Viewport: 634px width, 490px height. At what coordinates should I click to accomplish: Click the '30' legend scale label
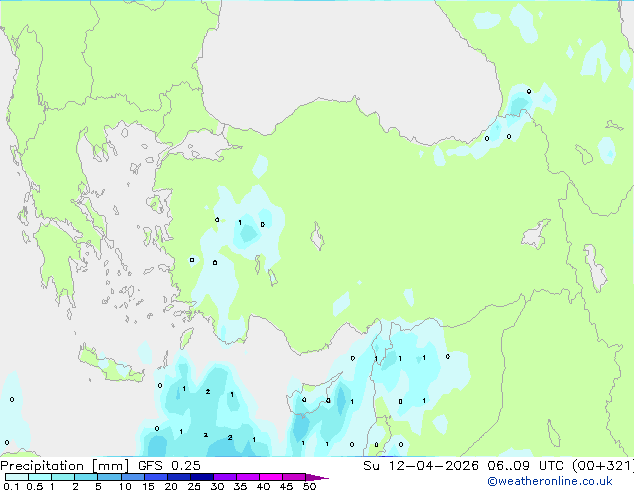[x=217, y=486]
